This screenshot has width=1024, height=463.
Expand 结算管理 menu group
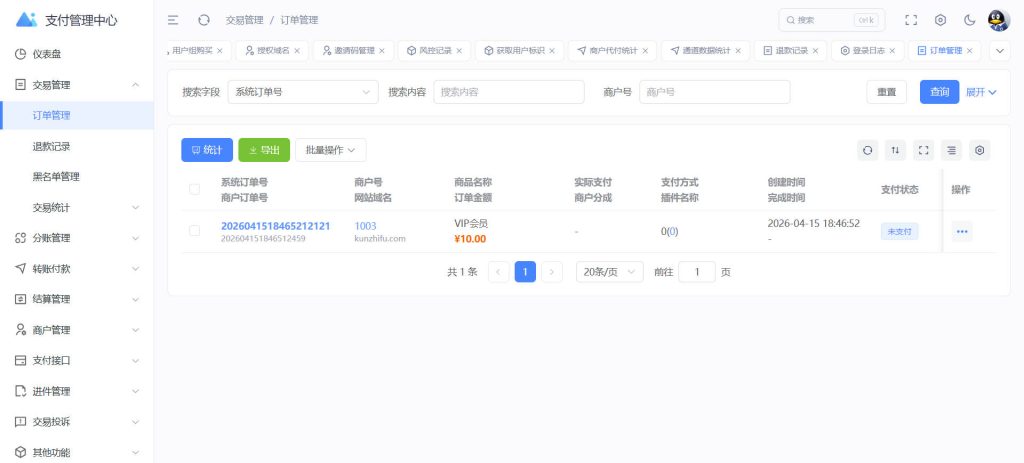tap(77, 300)
